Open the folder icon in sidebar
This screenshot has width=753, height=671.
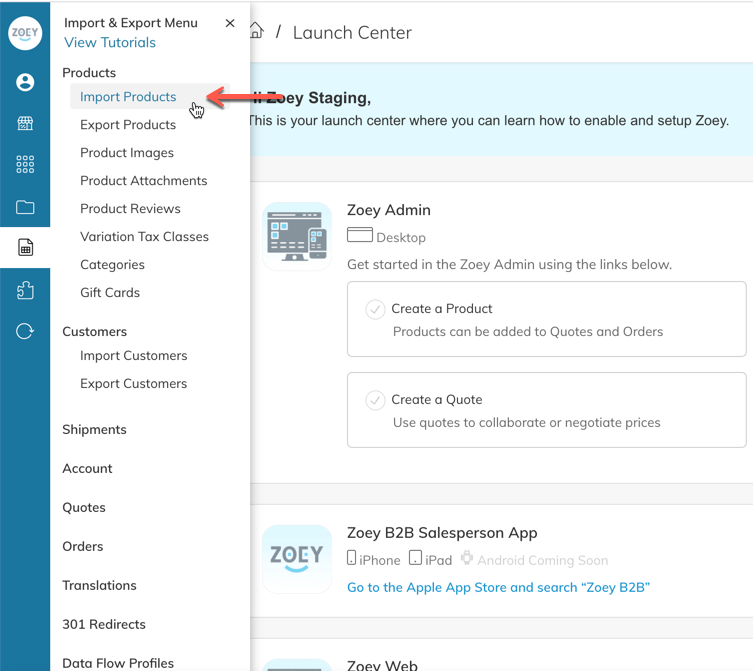tap(25, 207)
